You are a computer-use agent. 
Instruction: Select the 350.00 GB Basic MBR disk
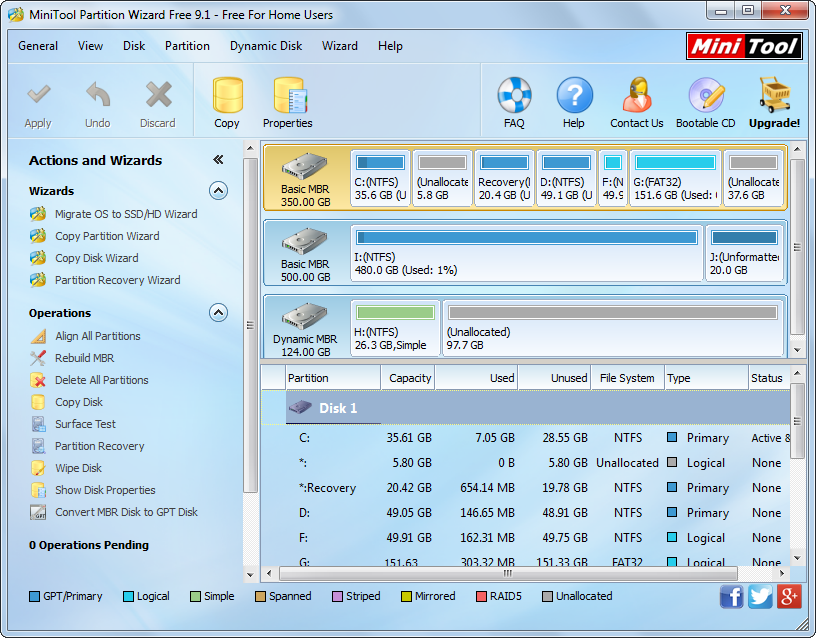[x=306, y=178]
